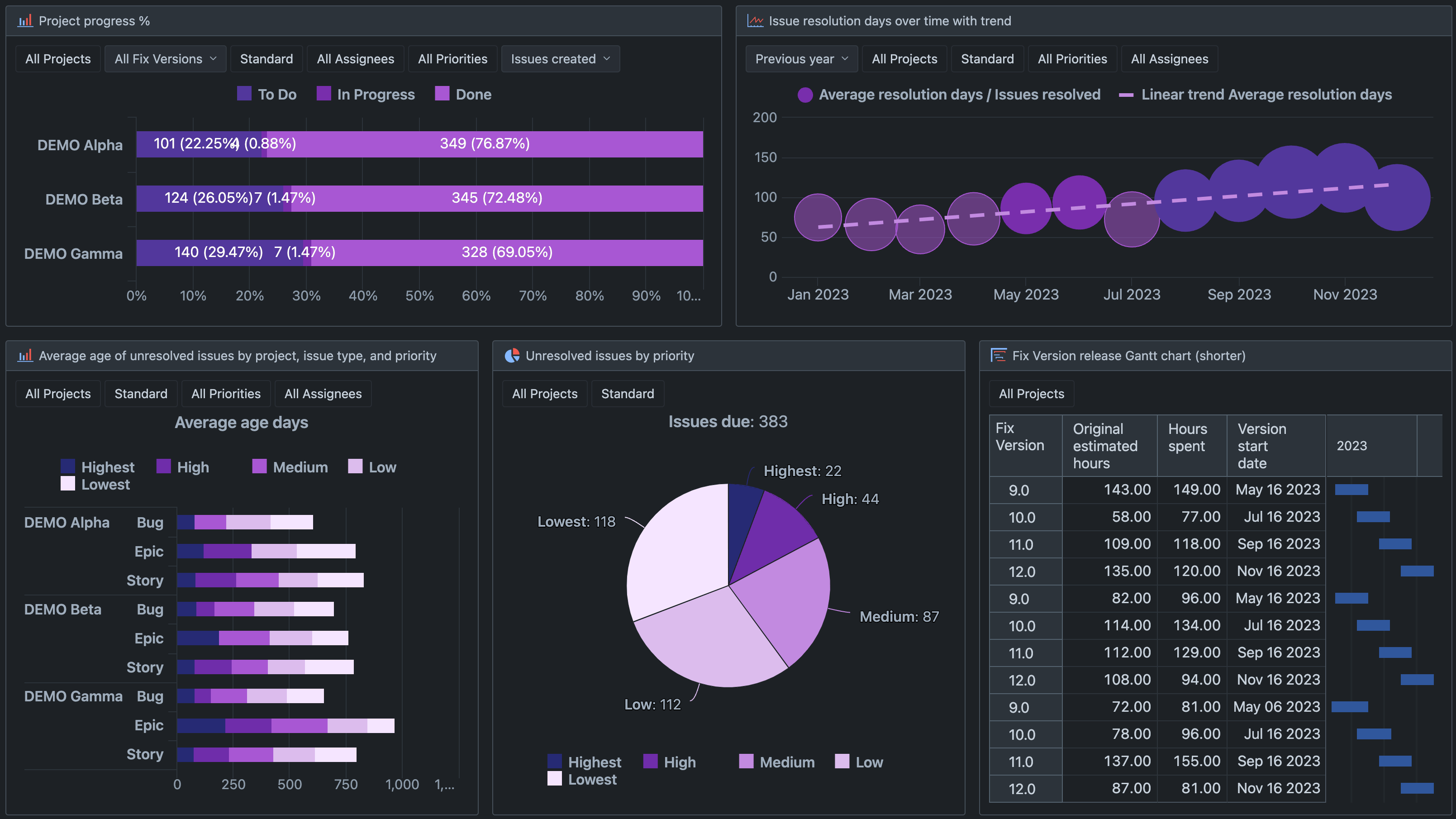
Task: Click the bar chart icon on Average age panel
Action: coord(26,356)
